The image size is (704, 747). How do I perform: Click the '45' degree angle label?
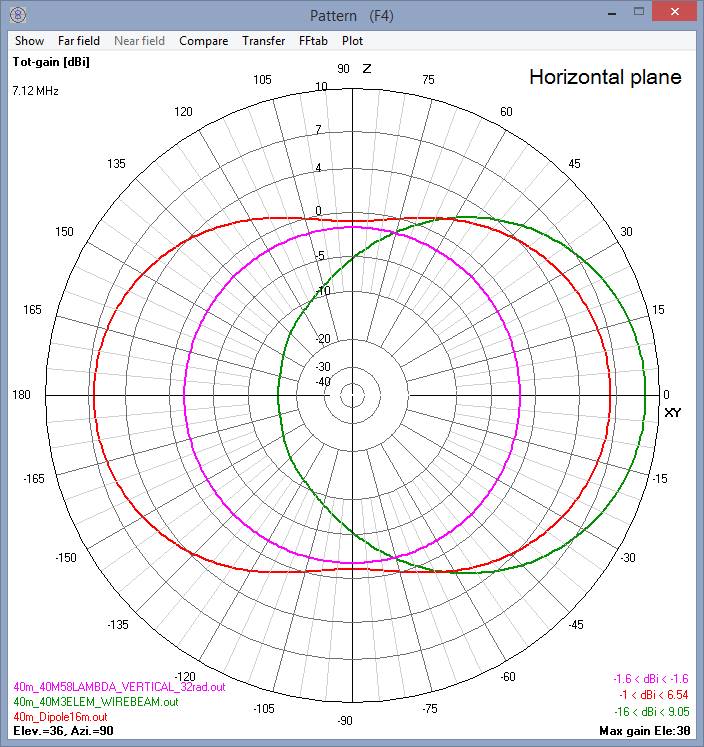click(574, 164)
